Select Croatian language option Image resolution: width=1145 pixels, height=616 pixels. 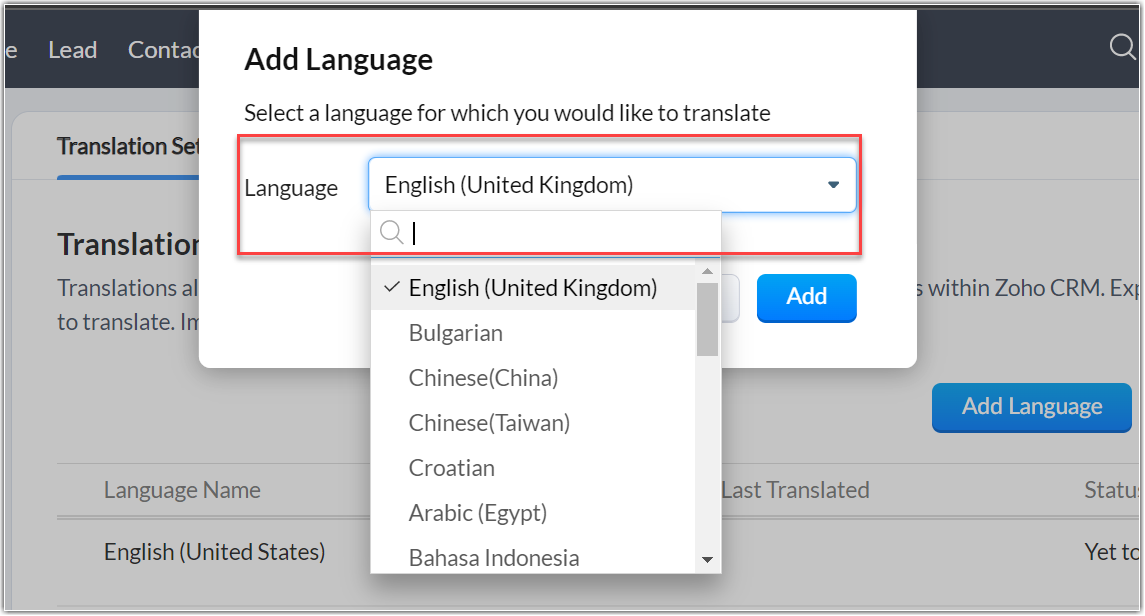452,468
